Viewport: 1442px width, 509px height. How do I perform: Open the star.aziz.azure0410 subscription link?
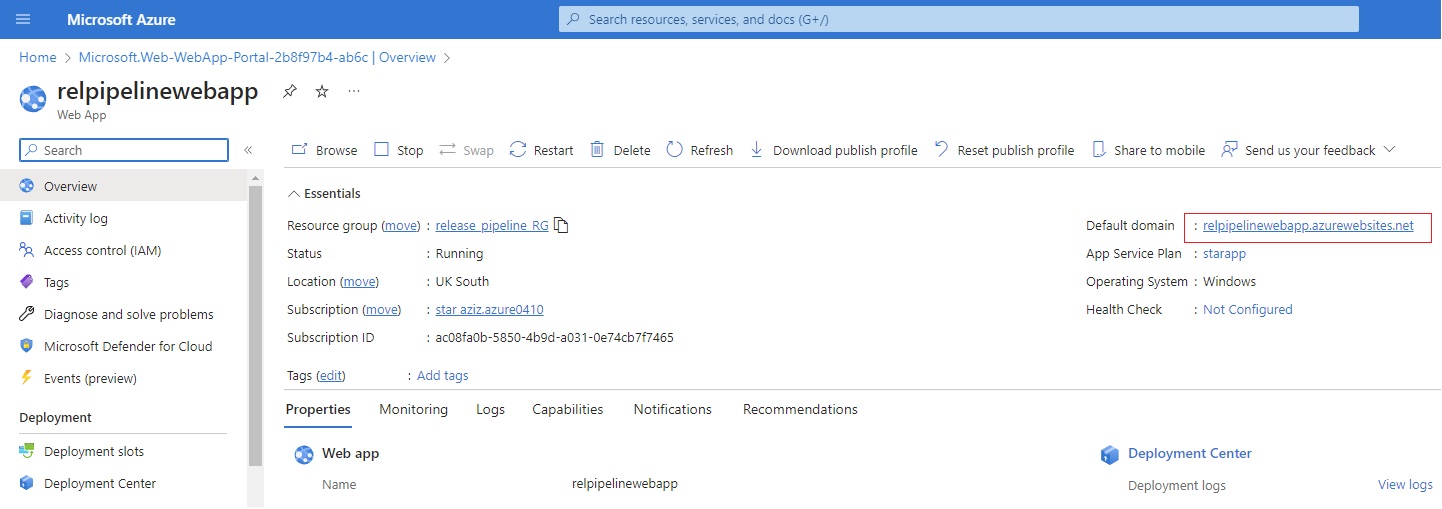pyautogui.click(x=490, y=310)
